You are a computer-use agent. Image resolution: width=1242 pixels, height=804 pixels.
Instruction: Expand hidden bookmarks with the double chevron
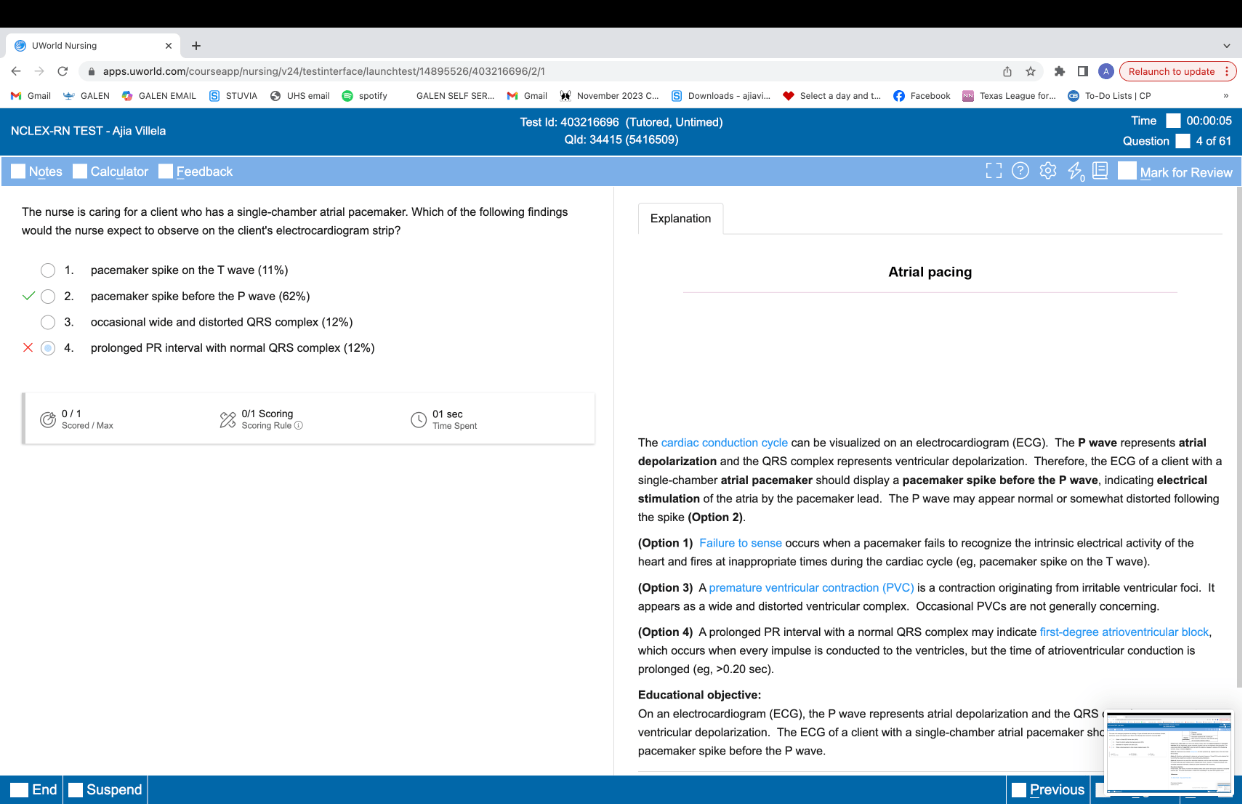click(x=1226, y=96)
